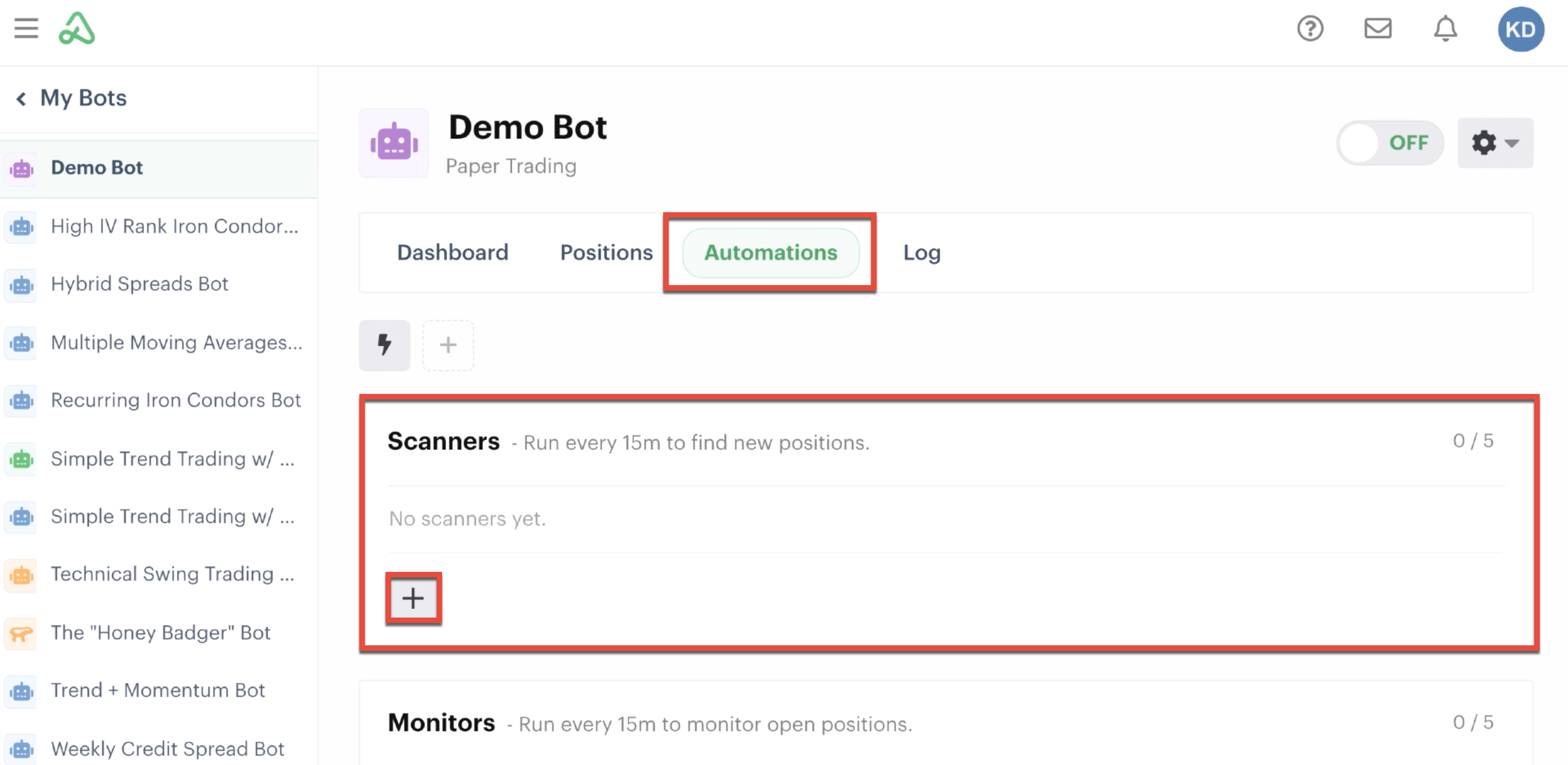Open the help question mark icon
The height and width of the screenshot is (765, 1568).
(1310, 29)
